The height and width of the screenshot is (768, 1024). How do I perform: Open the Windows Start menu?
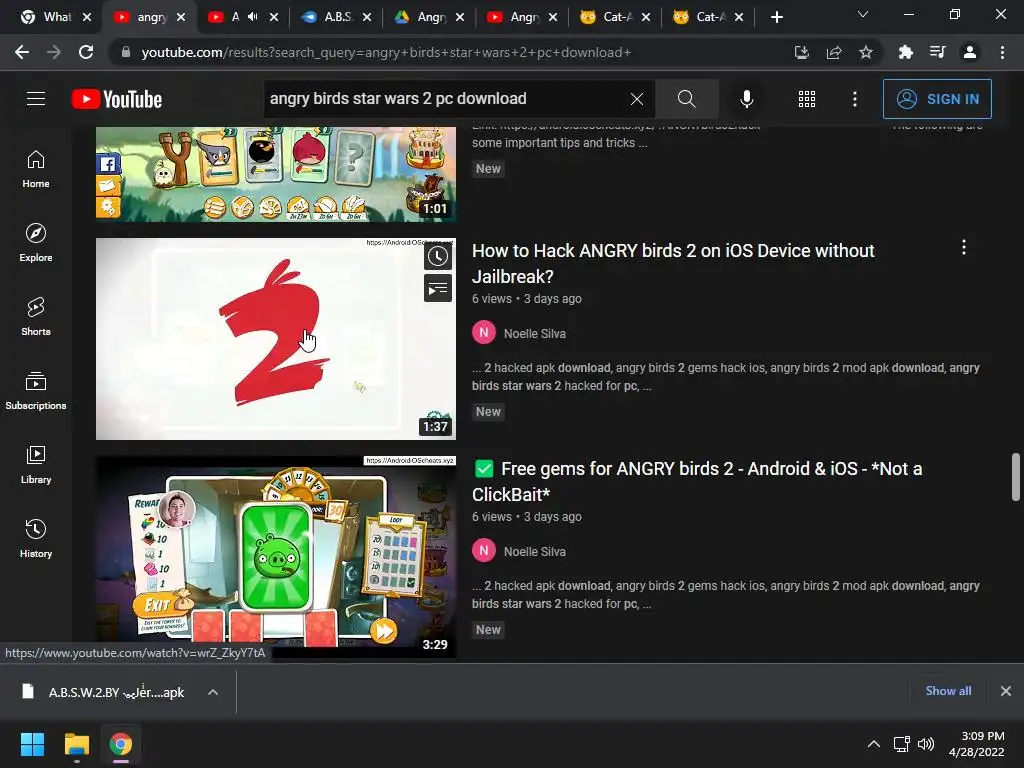point(32,744)
